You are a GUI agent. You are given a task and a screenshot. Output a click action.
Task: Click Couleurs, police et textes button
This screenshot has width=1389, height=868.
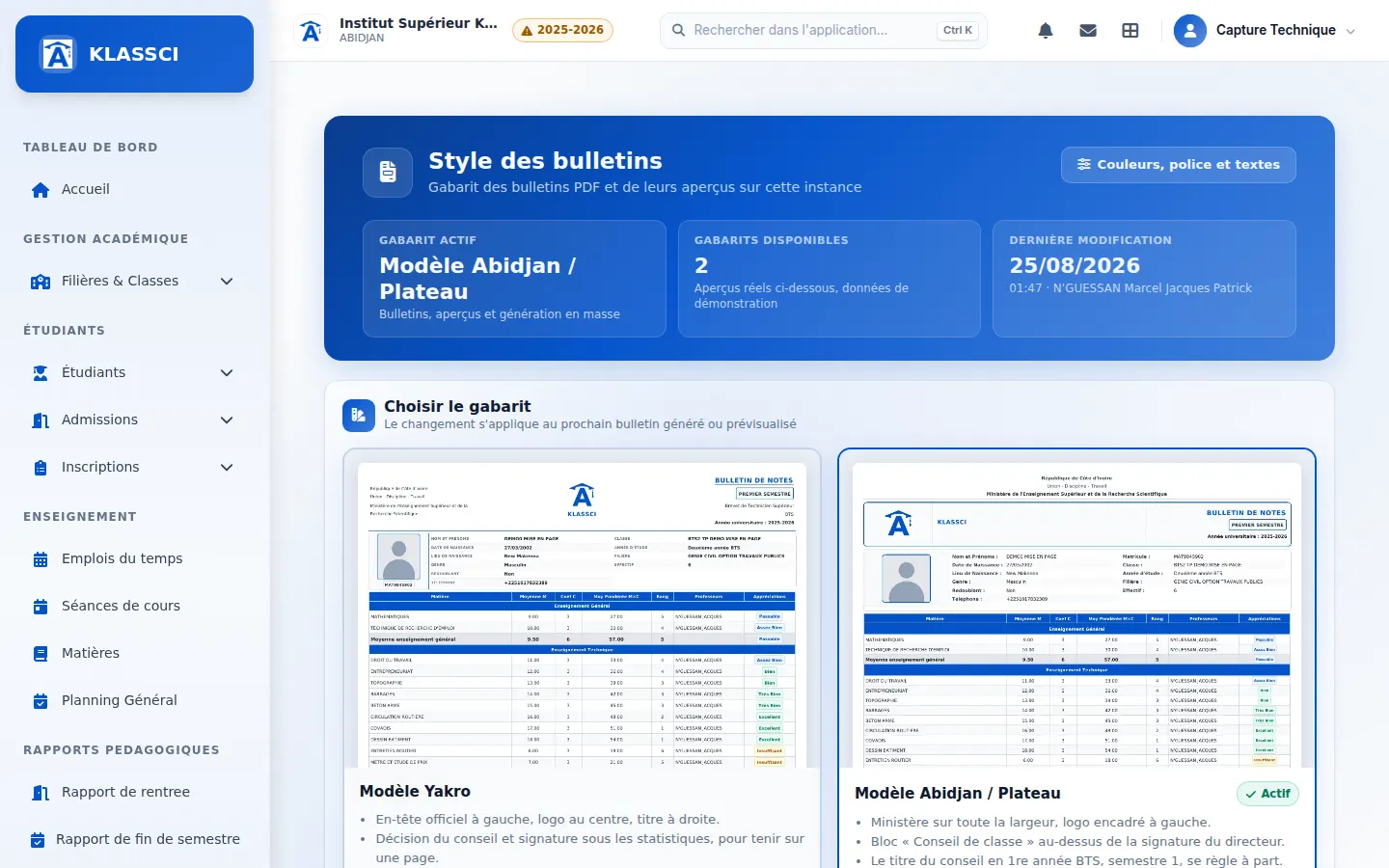[1179, 165]
